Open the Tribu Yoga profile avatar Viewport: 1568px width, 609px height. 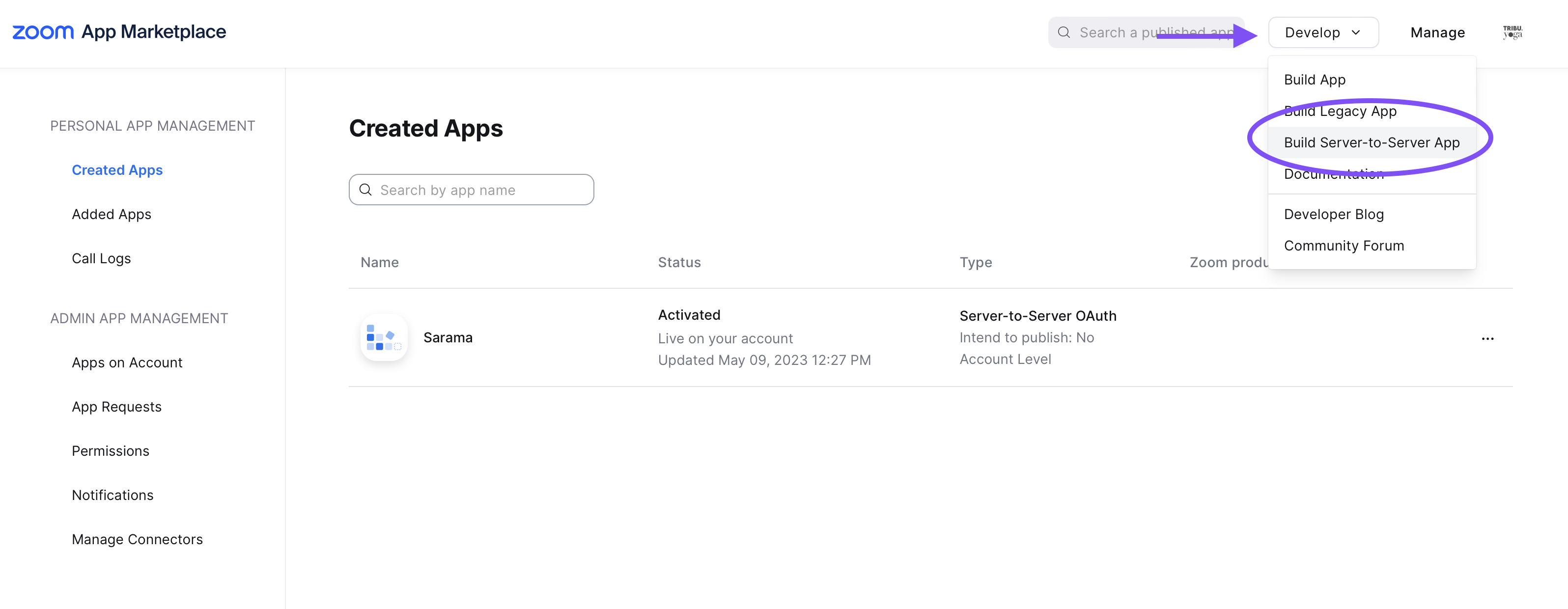tap(1512, 32)
